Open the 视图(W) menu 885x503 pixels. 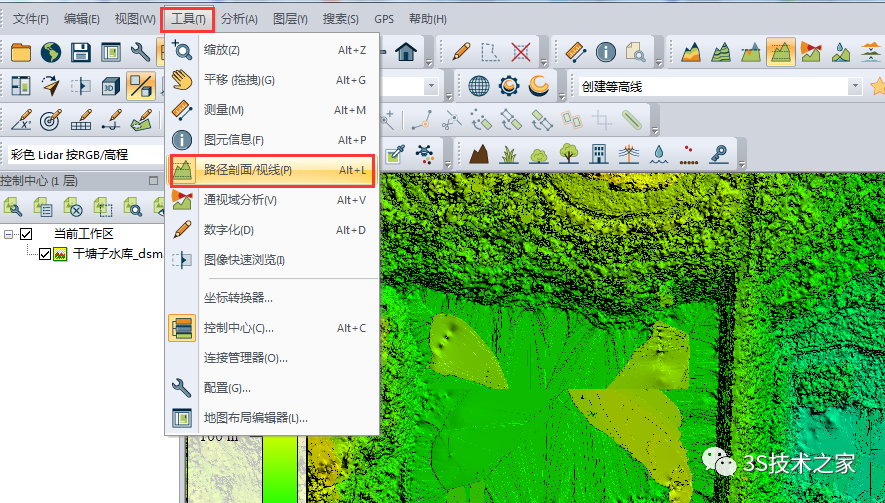pyautogui.click(x=135, y=19)
